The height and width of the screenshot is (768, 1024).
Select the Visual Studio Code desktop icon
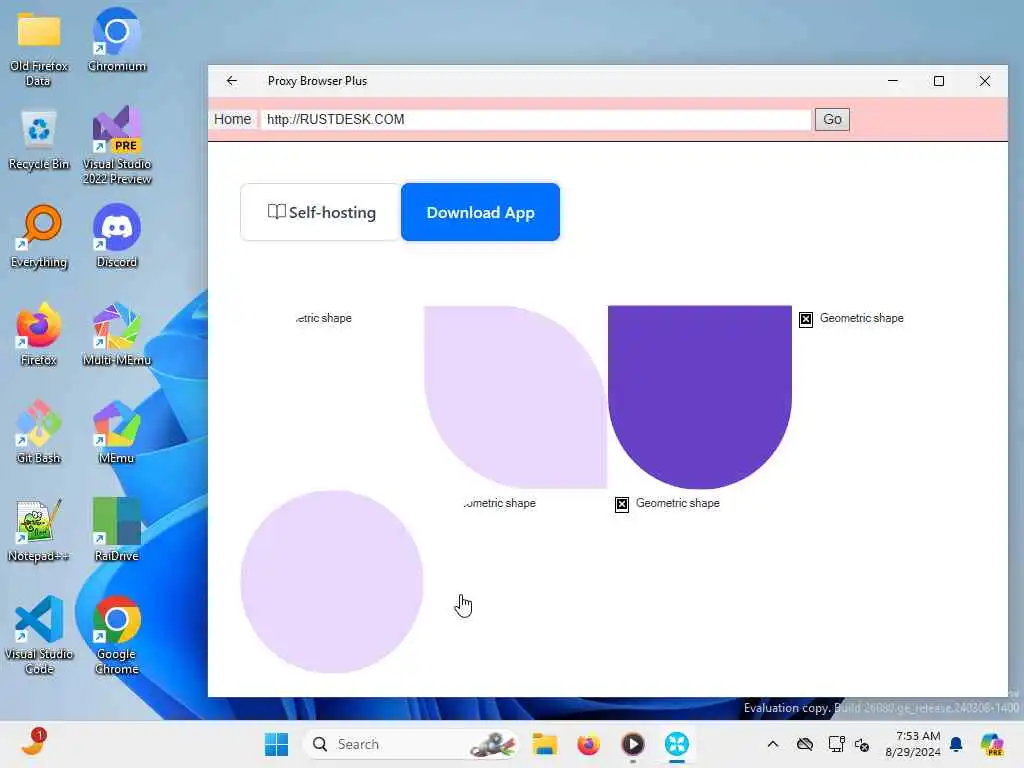tap(39, 635)
